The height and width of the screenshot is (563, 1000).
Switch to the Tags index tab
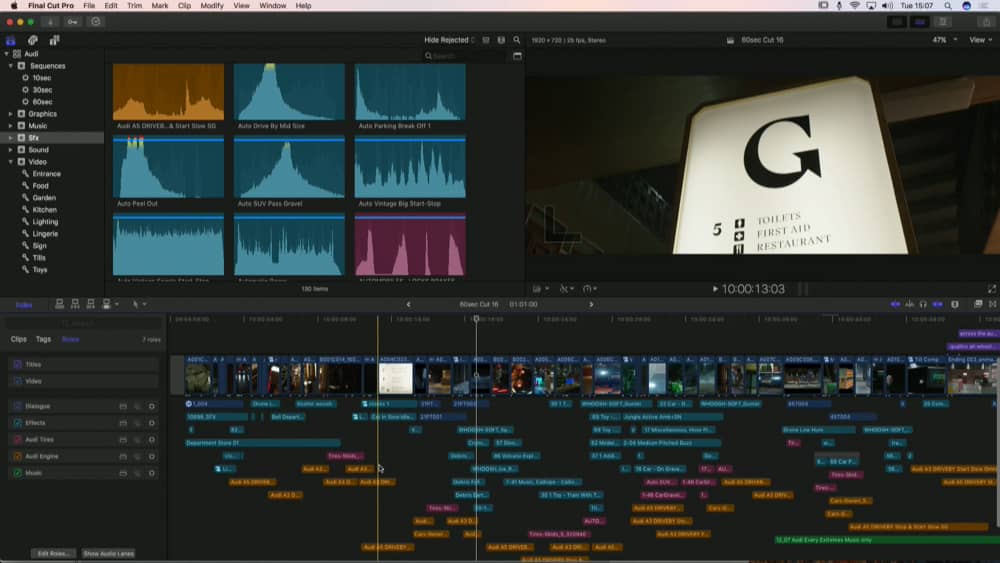[x=43, y=339]
